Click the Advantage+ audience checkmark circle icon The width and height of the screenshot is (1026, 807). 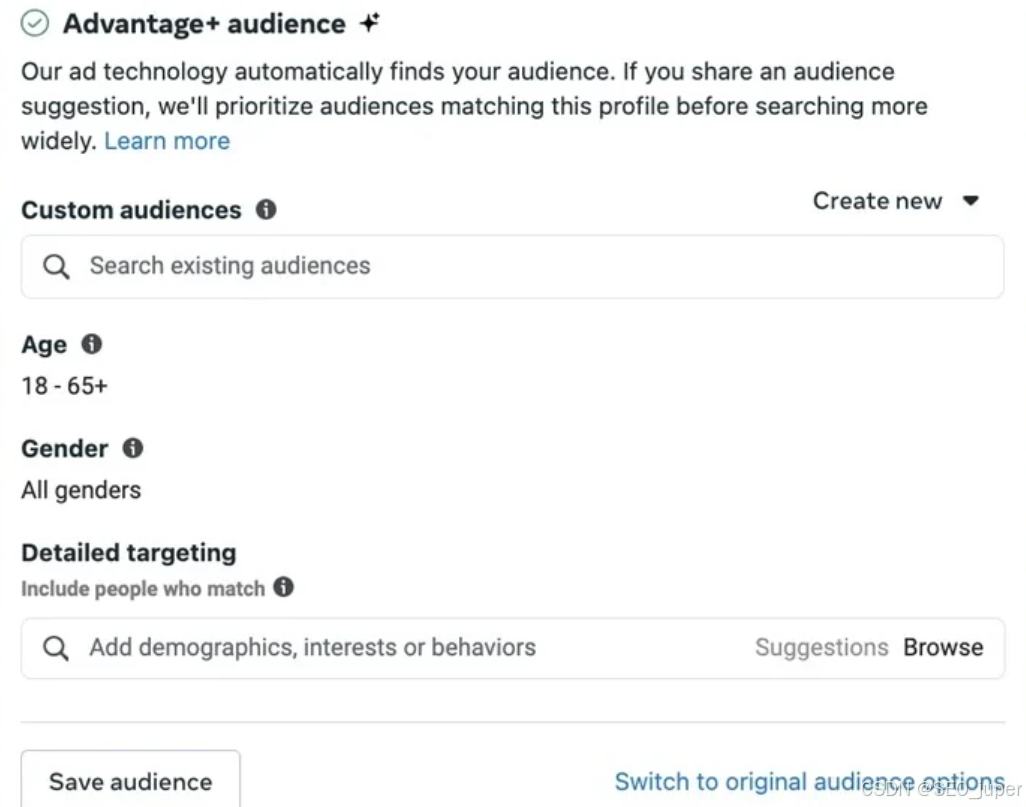point(35,25)
